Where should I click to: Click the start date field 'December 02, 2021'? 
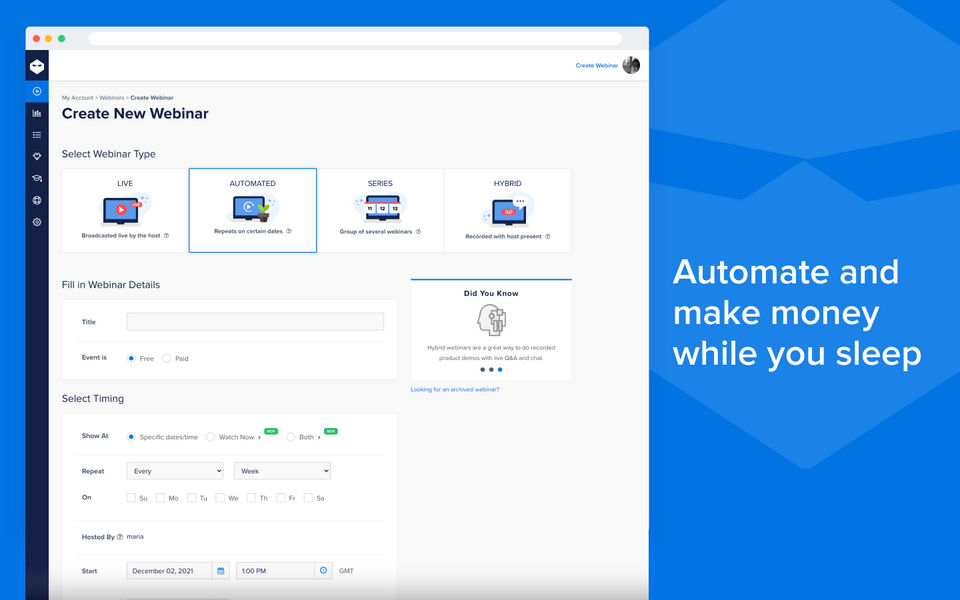(170, 571)
